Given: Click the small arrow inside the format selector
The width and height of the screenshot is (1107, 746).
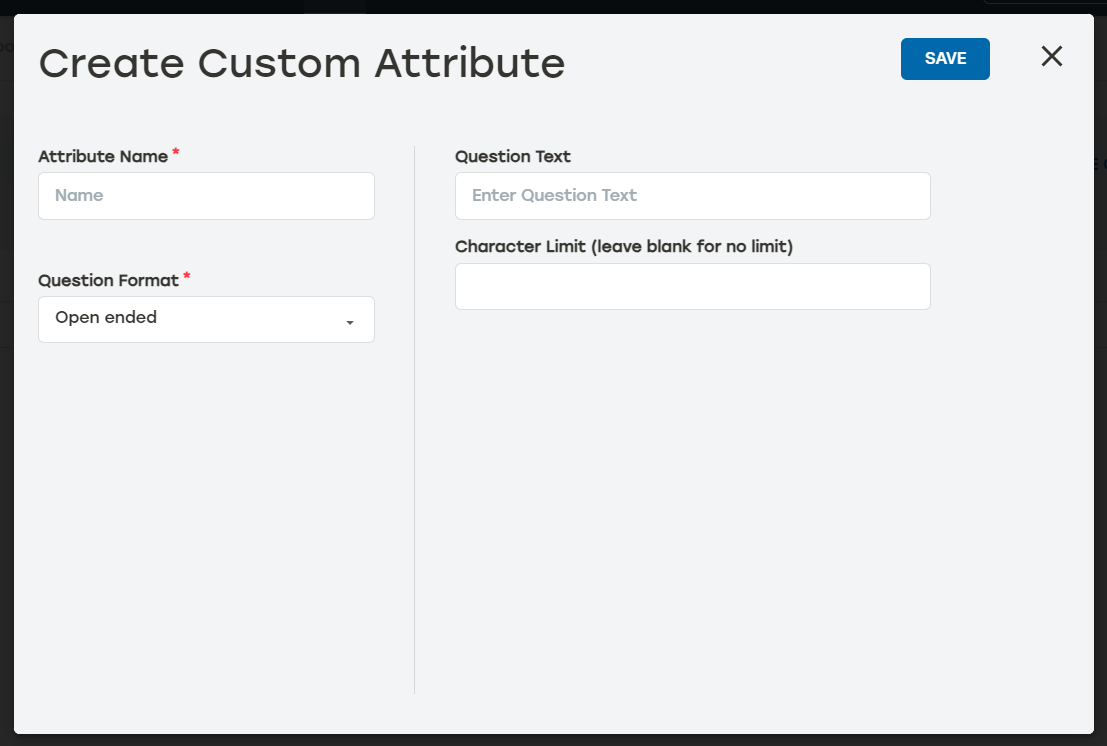Looking at the screenshot, I should 349,322.
